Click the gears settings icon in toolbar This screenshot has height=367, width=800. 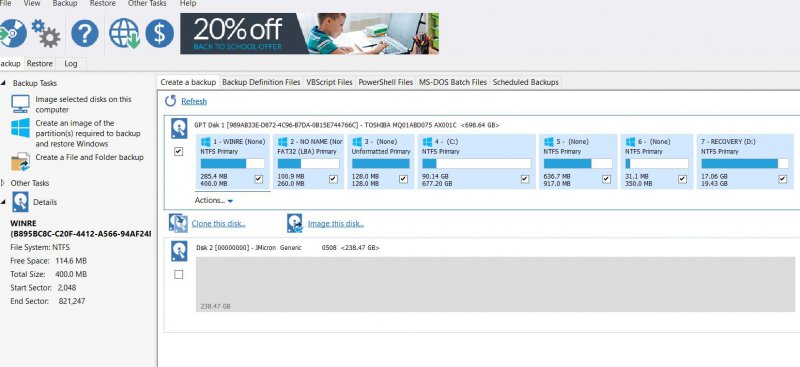pos(45,33)
